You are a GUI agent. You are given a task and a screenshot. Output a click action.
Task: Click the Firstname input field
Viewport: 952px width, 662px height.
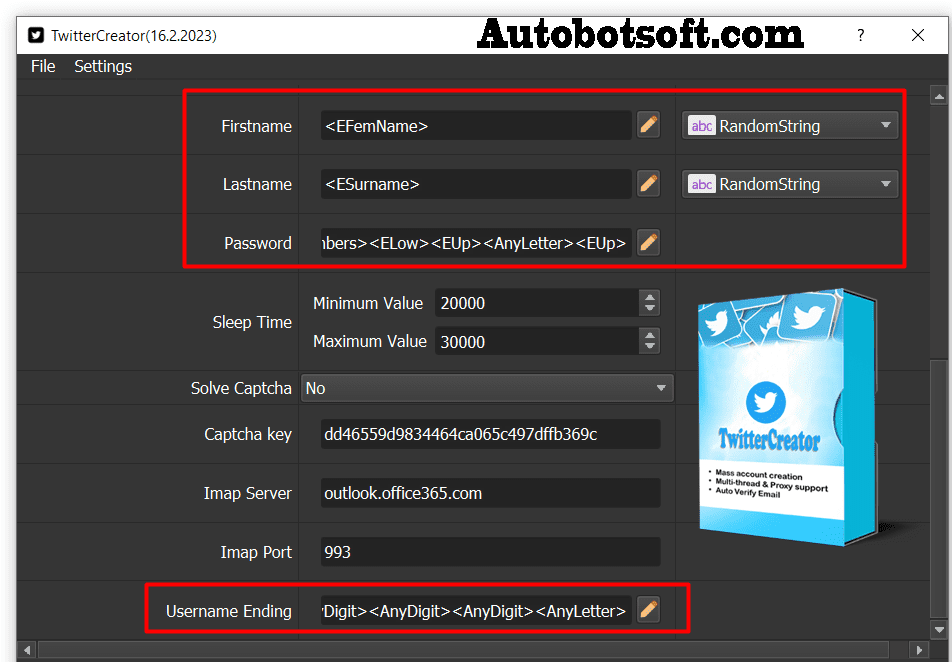[x=476, y=126]
